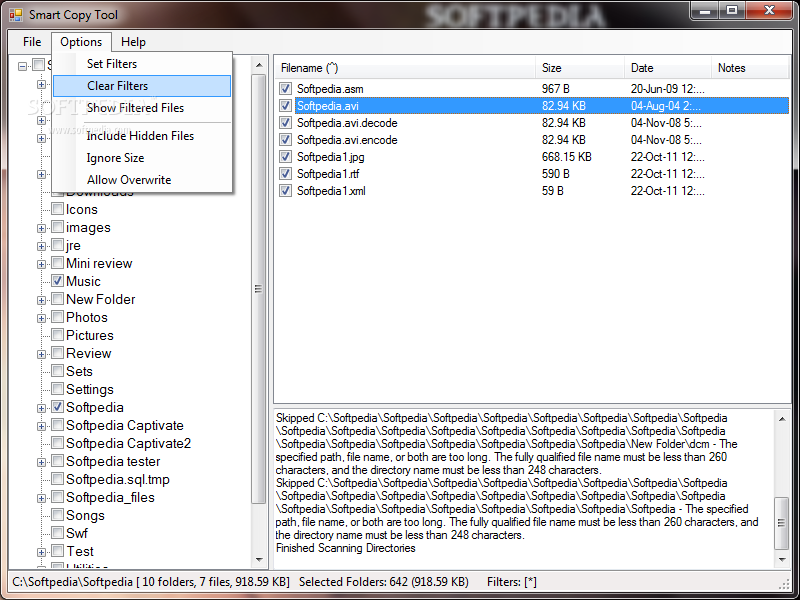The image size is (800, 600).
Task: Select the Softpedia1.jpg file name
Action: pyautogui.click(x=331, y=157)
